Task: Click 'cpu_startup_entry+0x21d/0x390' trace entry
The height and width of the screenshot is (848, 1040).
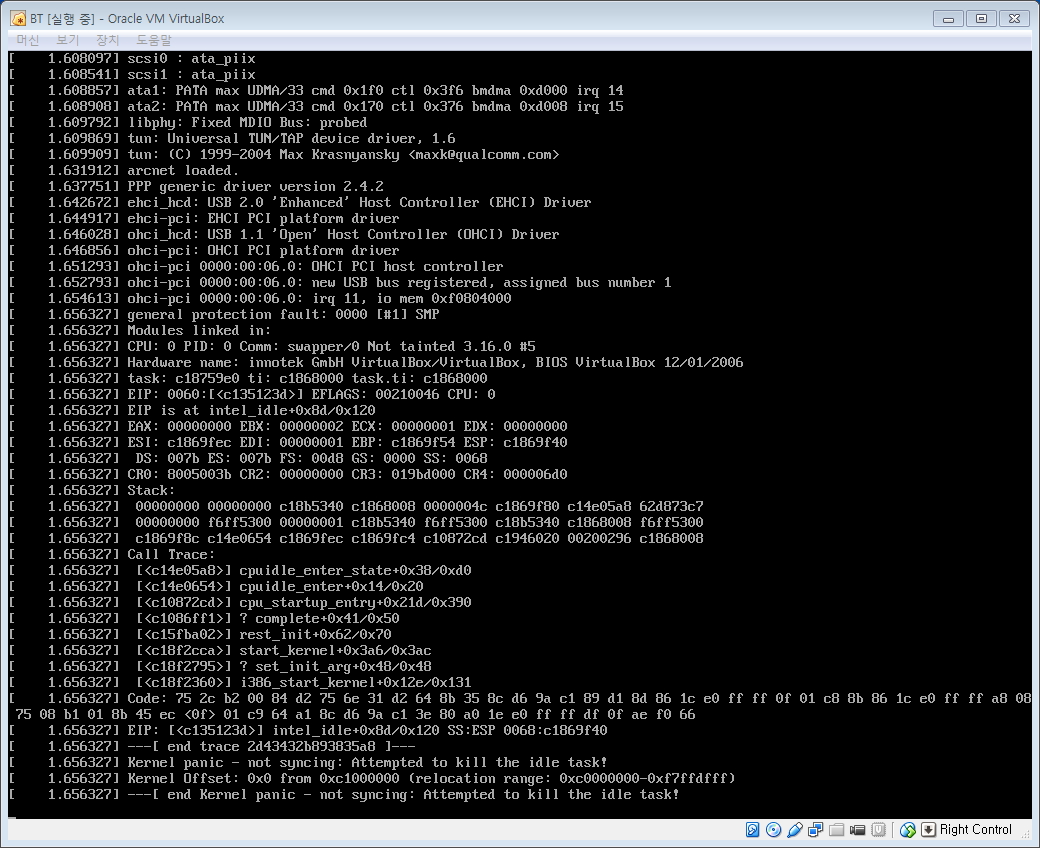Action: pos(355,603)
